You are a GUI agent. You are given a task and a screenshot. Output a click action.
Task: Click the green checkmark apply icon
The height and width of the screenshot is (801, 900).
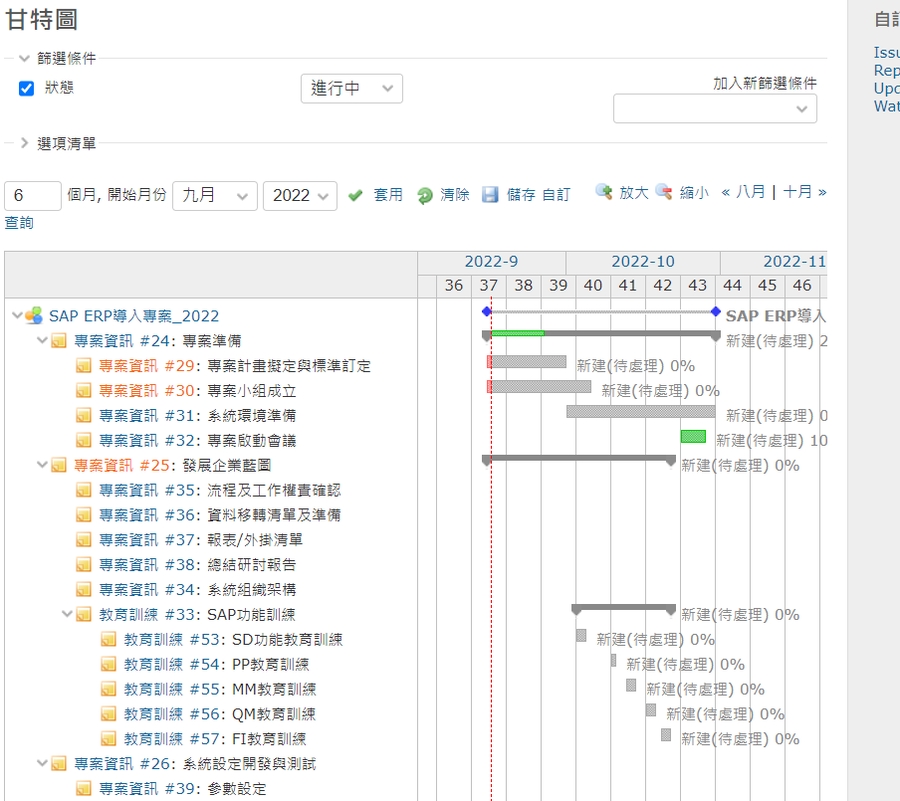[355, 196]
